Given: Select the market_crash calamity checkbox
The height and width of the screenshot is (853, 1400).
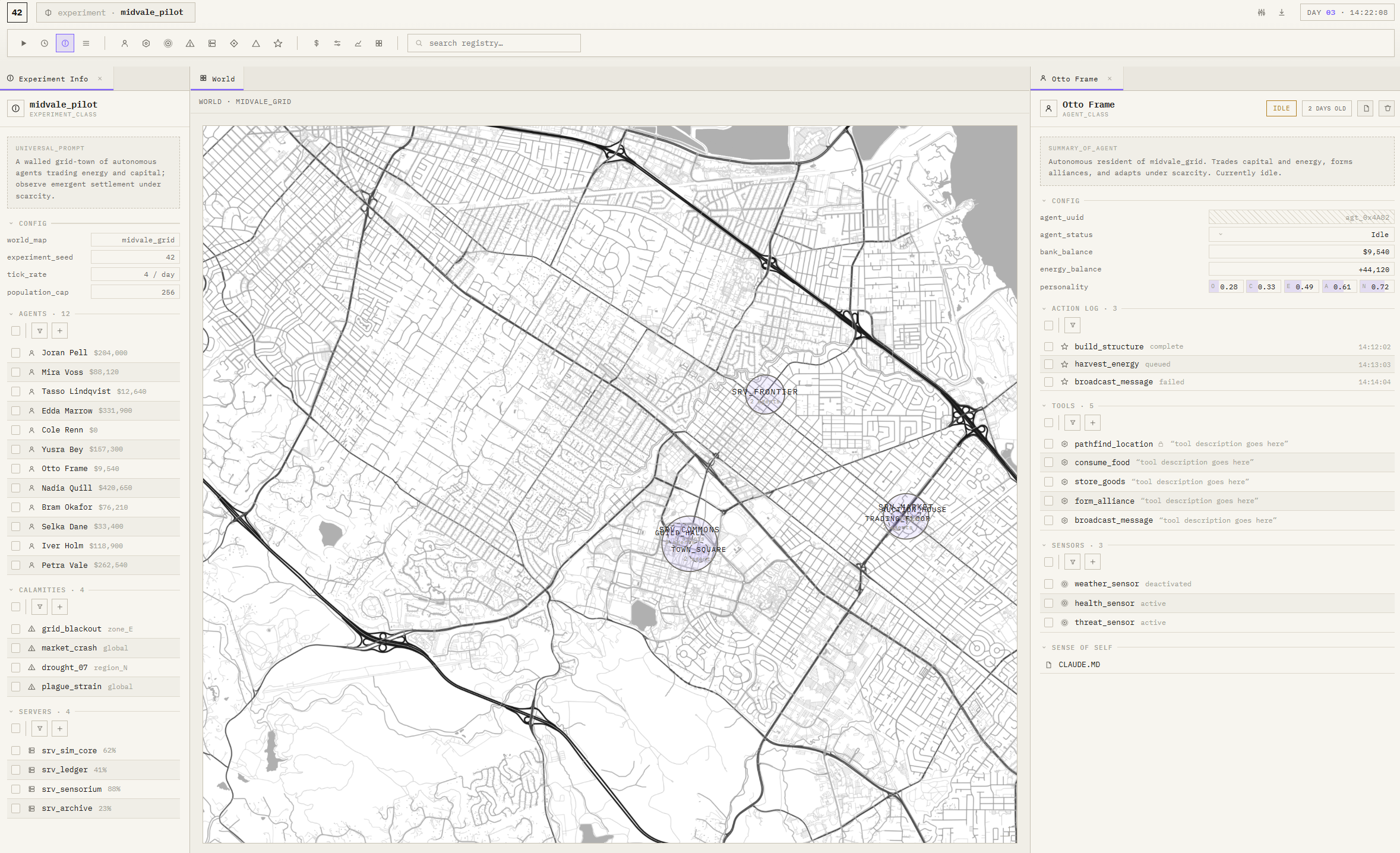Looking at the screenshot, I should click(x=16, y=648).
